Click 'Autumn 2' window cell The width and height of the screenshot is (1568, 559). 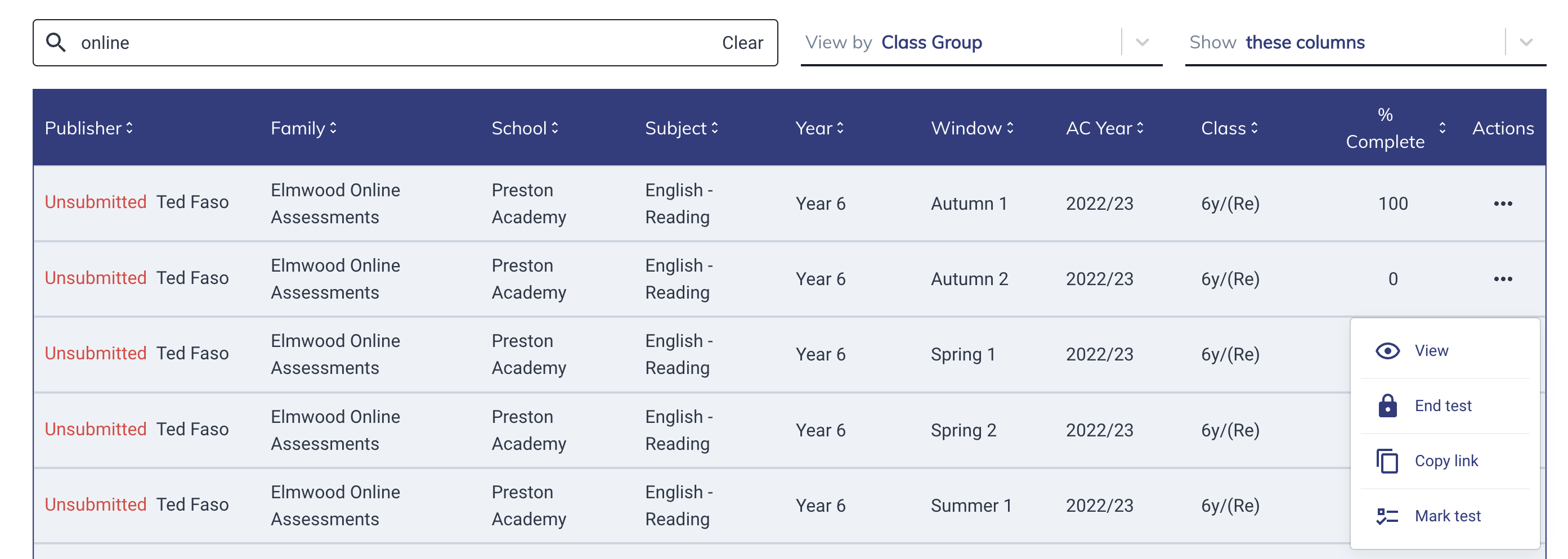click(969, 278)
